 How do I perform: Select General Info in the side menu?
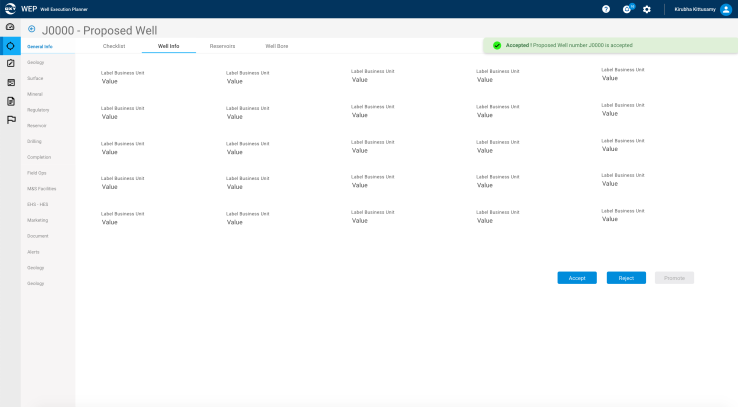(x=40, y=47)
